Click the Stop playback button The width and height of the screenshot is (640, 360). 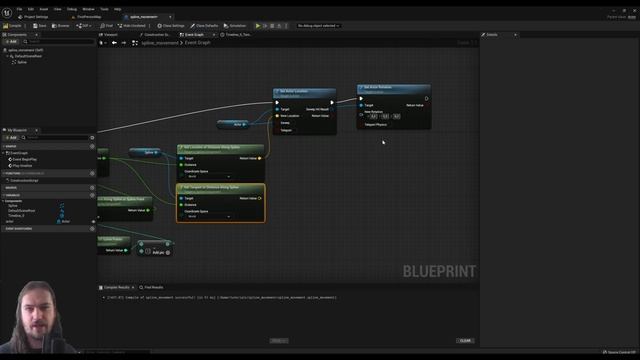[272, 26]
